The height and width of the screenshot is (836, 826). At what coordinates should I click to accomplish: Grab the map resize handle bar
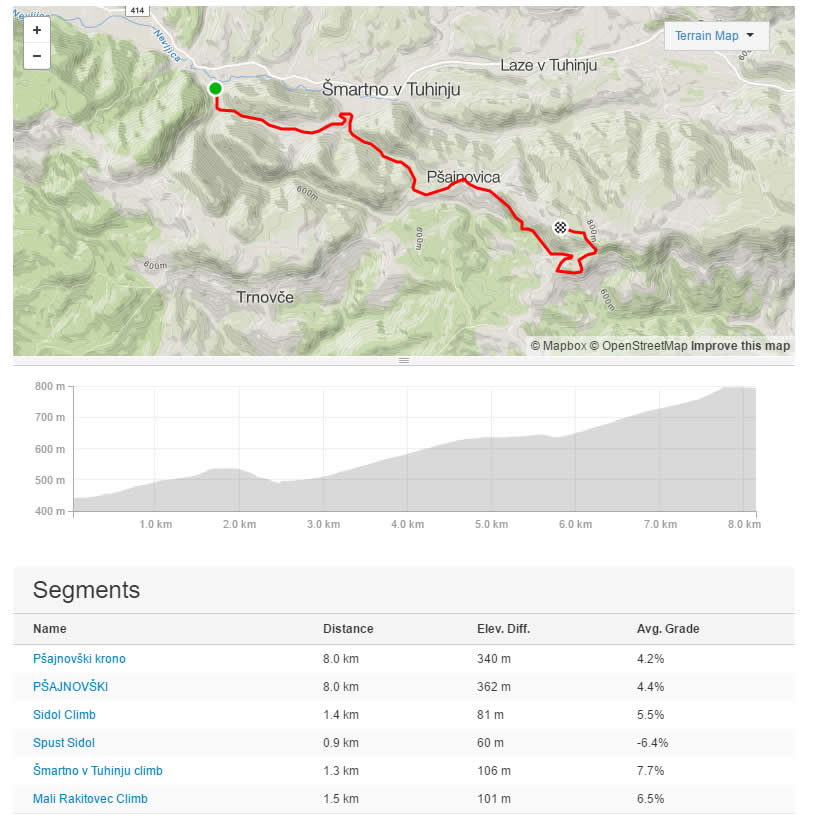point(404,361)
